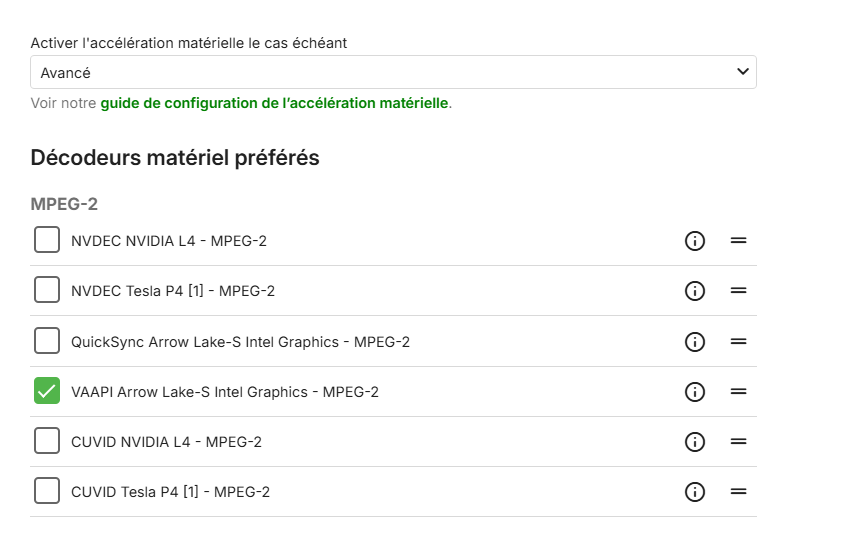Open info for CUVID Tesla P4 decoder

695,491
